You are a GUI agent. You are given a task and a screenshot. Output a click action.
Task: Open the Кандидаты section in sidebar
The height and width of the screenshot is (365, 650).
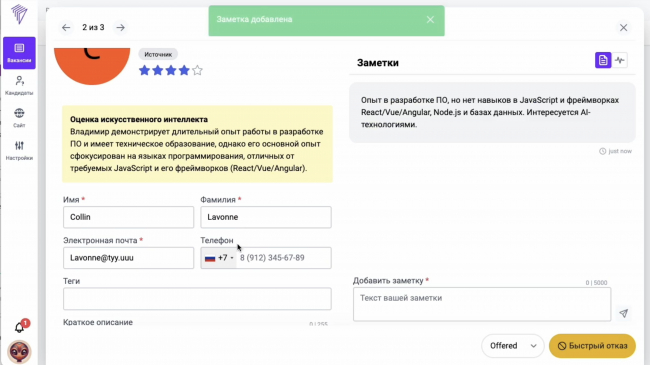coord(19,85)
